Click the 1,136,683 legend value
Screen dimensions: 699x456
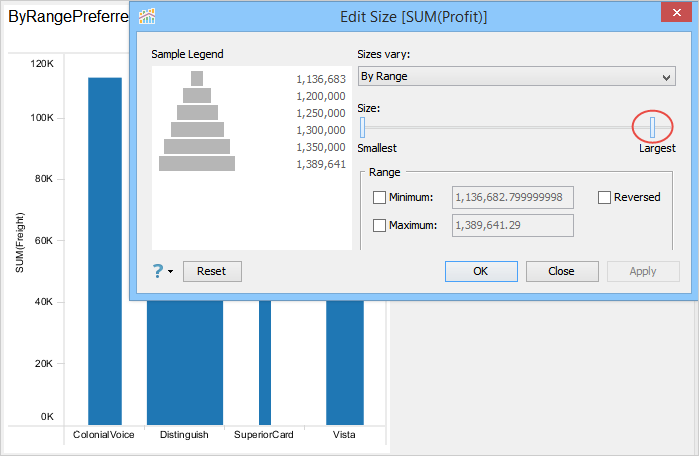[x=321, y=79]
